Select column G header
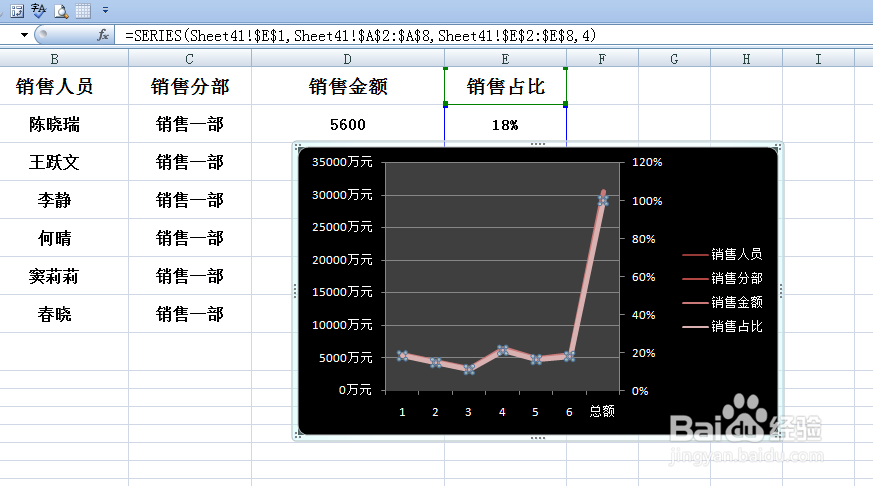873x486 pixels. (674, 59)
